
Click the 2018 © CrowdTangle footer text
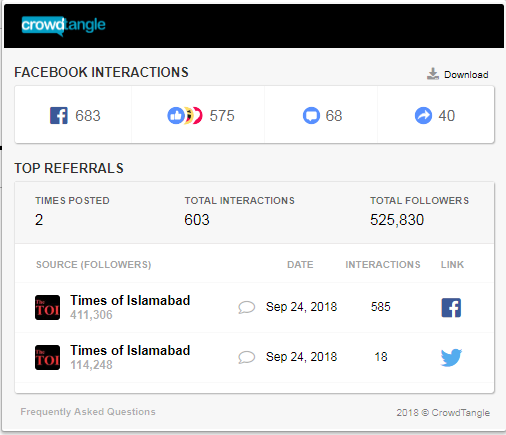pos(443,413)
